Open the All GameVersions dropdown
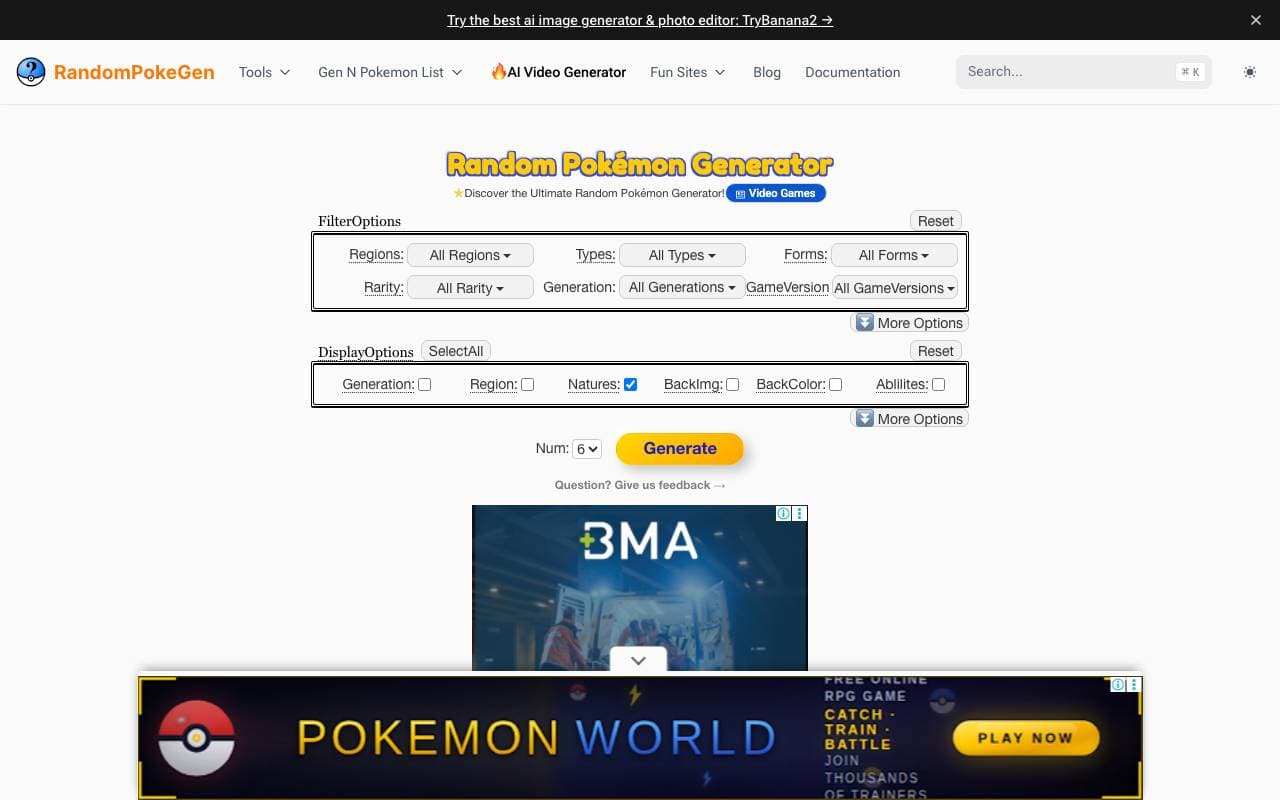This screenshot has height=800, width=1280. click(894, 288)
